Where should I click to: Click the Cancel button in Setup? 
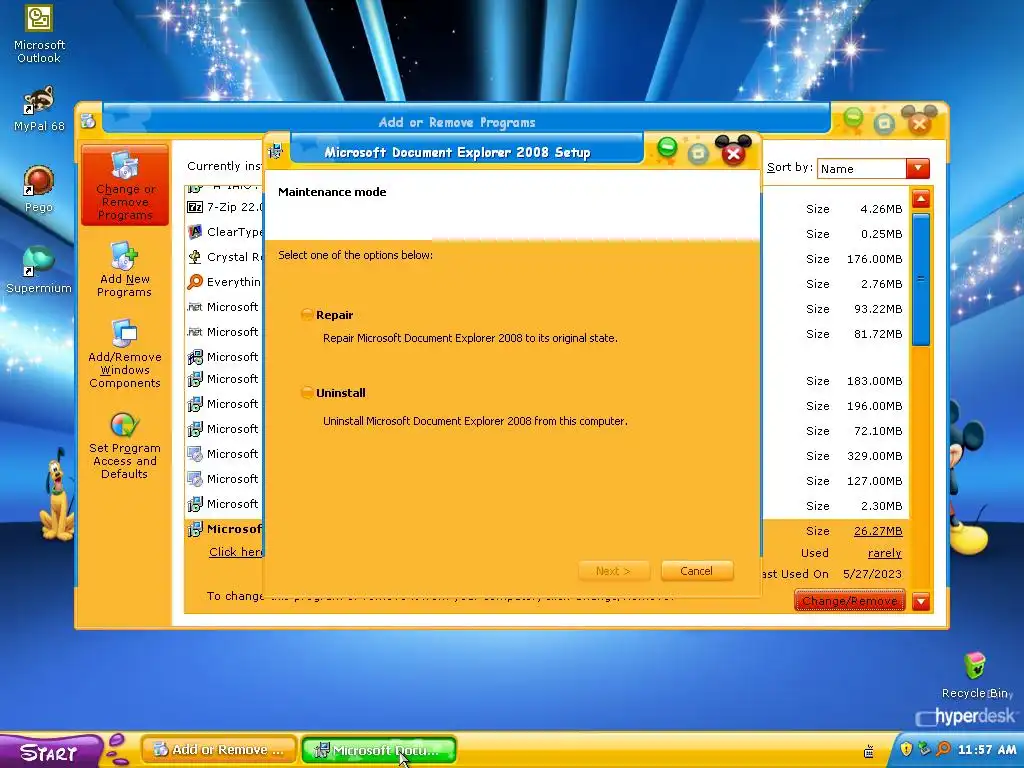697,571
